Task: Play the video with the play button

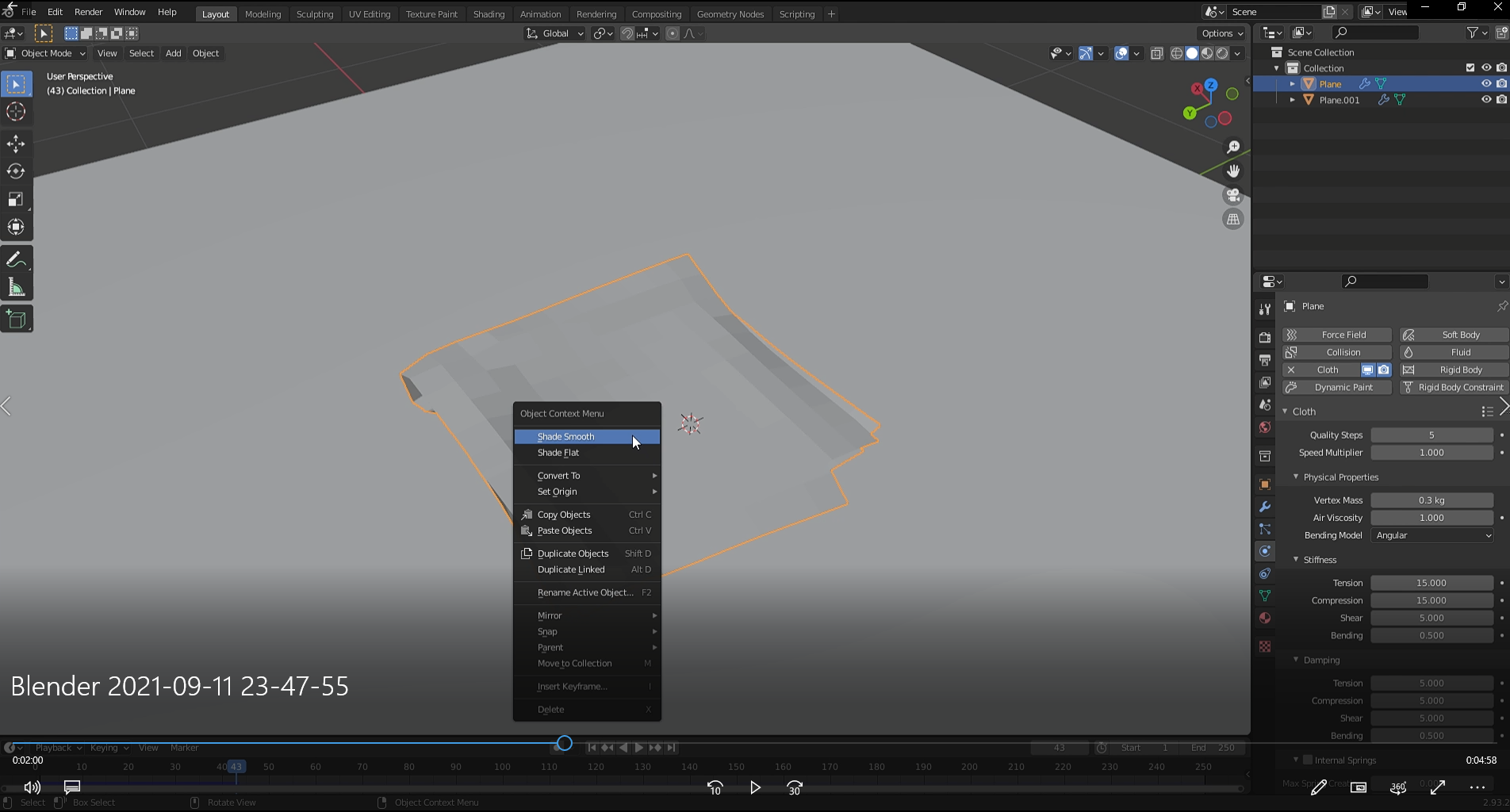Action: (x=755, y=787)
